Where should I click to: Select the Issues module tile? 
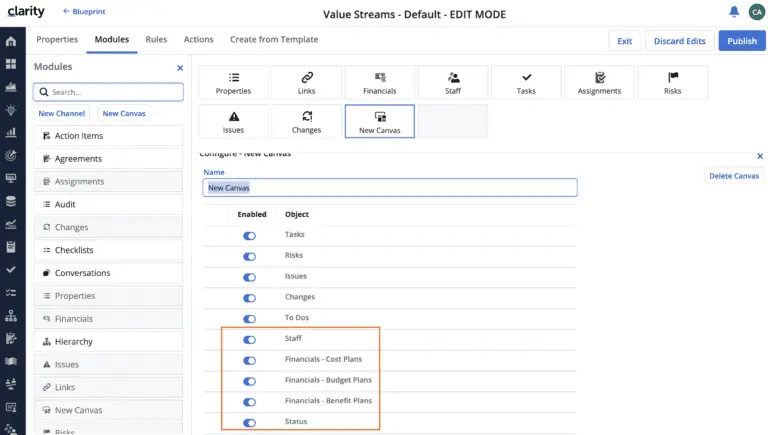pos(233,121)
